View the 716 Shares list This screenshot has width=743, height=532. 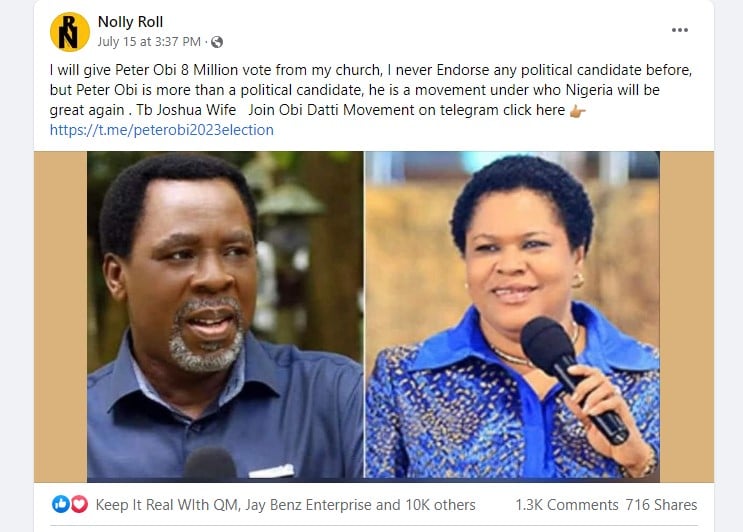pyautogui.click(x=661, y=505)
